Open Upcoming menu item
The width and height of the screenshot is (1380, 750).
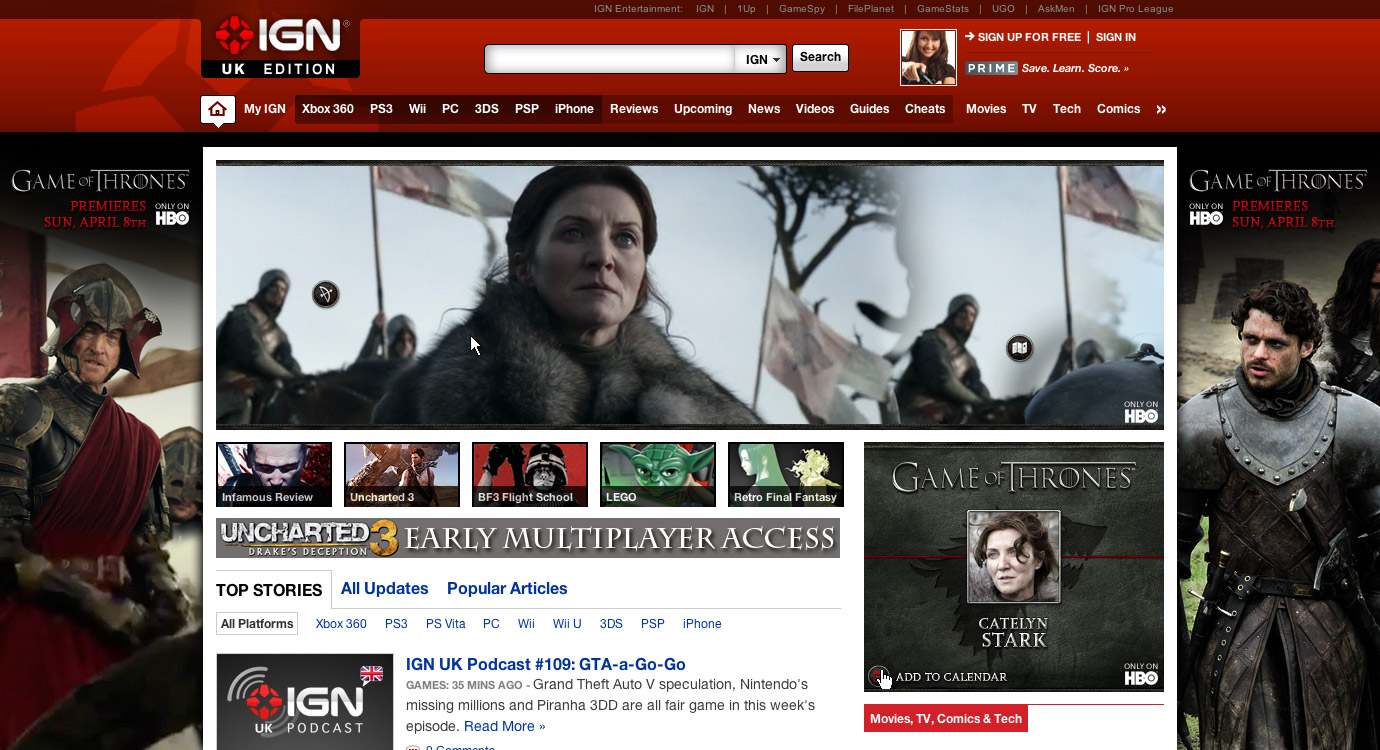point(703,109)
